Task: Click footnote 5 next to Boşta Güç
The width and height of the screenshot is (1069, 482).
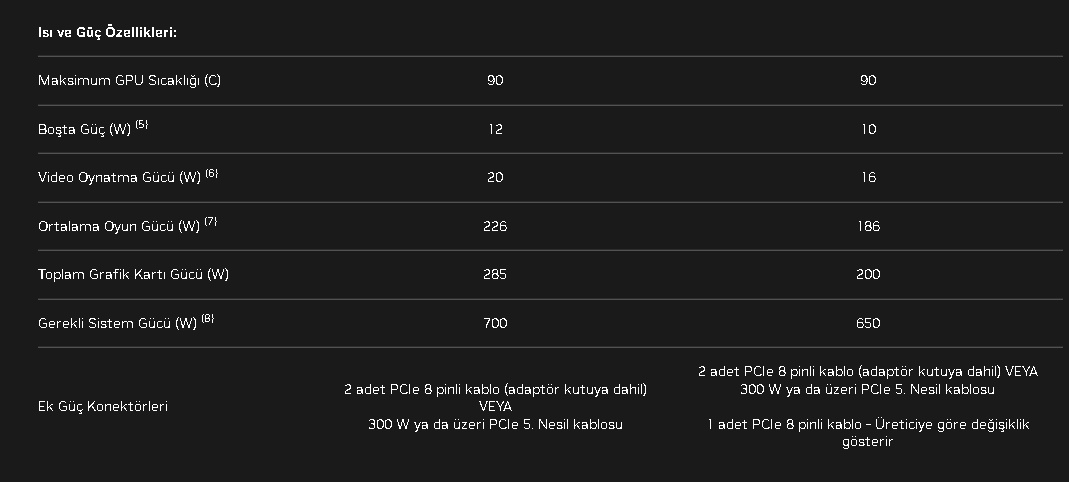Action: (142, 125)
